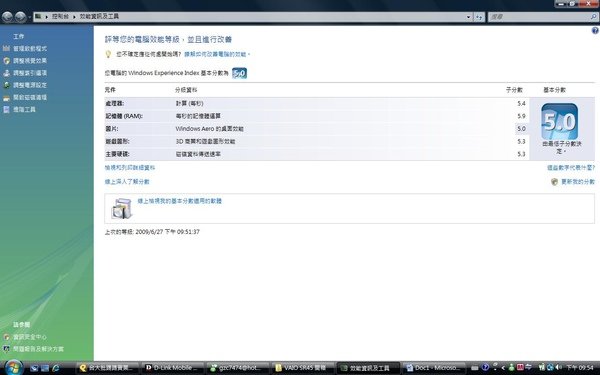Open the VAIO SR45 taskbar window
Image resolution: width=600 pixels, height=375 pixels.
[x=303, y=368]
